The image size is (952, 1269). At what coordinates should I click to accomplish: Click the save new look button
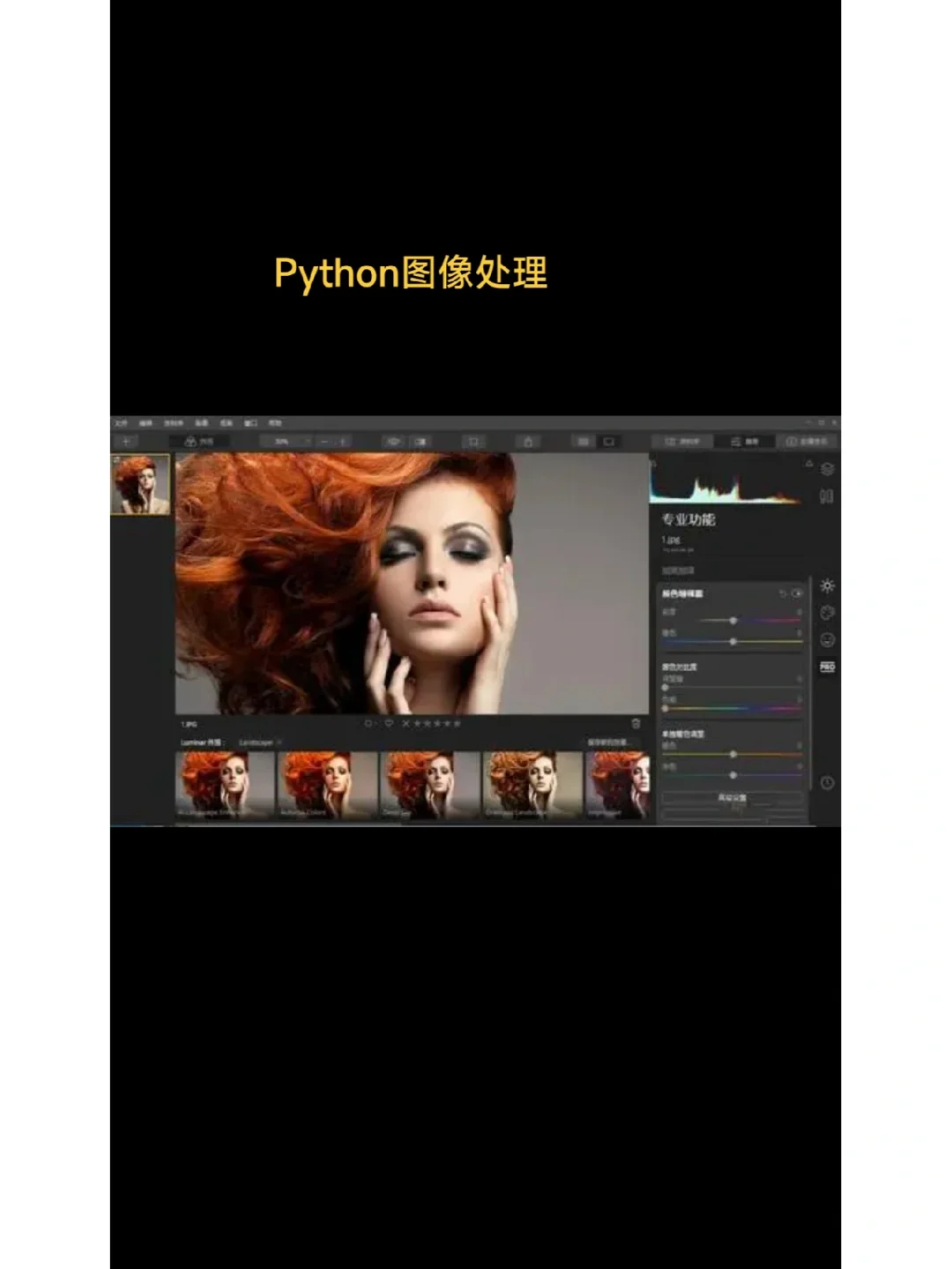(610, 743)
